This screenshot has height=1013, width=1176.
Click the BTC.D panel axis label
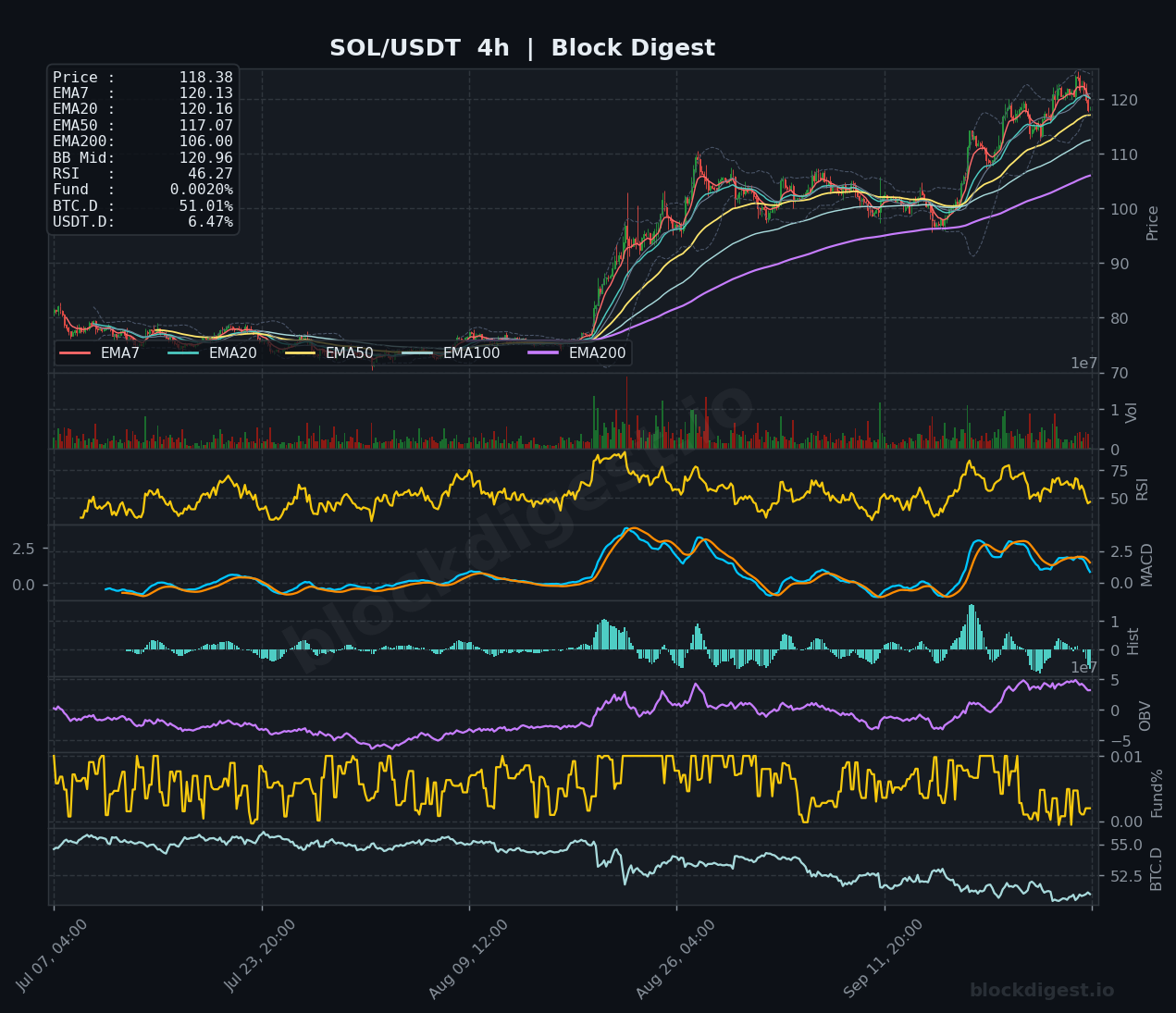tap(1157, 868)
